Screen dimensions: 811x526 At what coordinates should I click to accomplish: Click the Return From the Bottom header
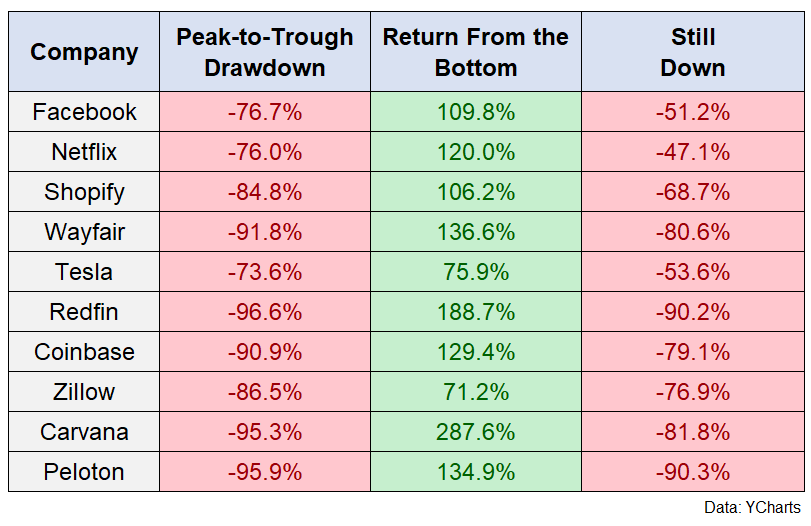[x=476, y=52]
